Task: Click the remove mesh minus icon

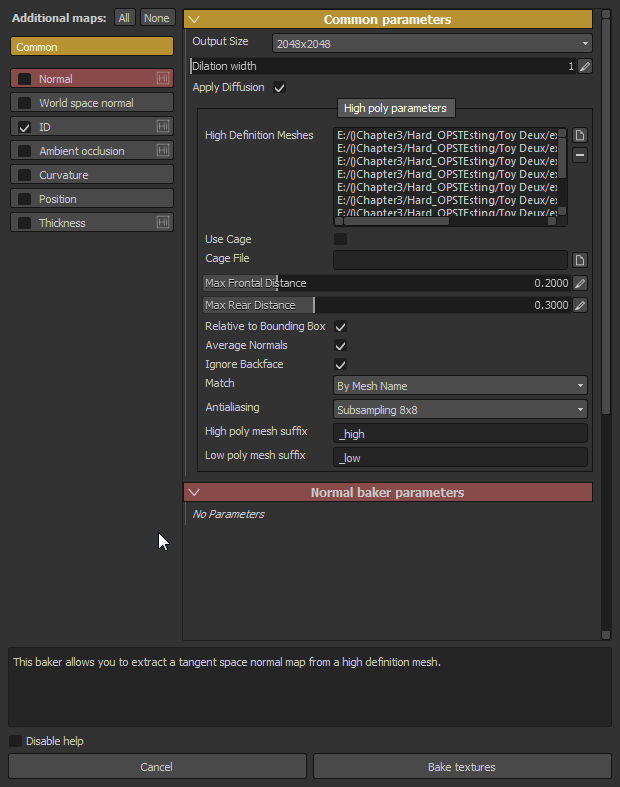Action: point(580,155)
